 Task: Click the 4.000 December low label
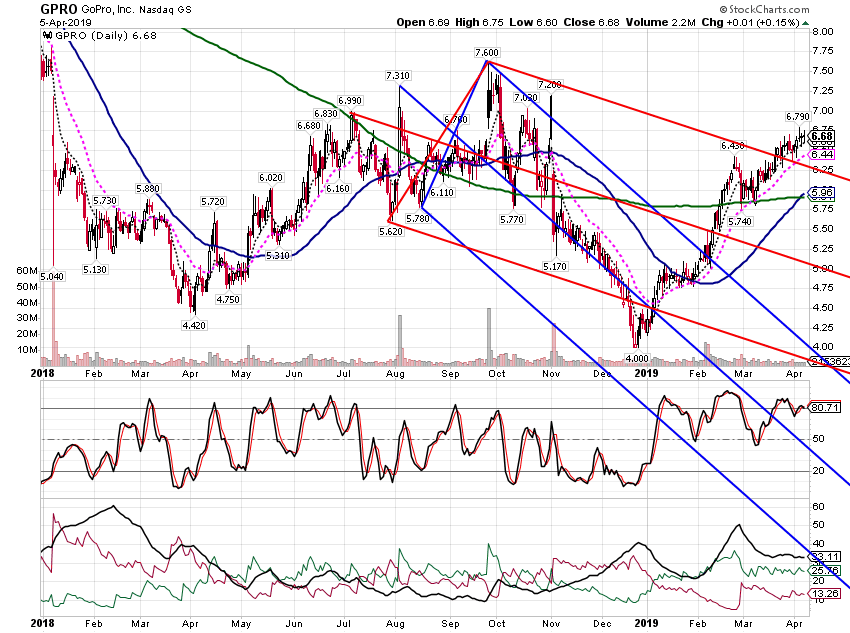[637, 359]
